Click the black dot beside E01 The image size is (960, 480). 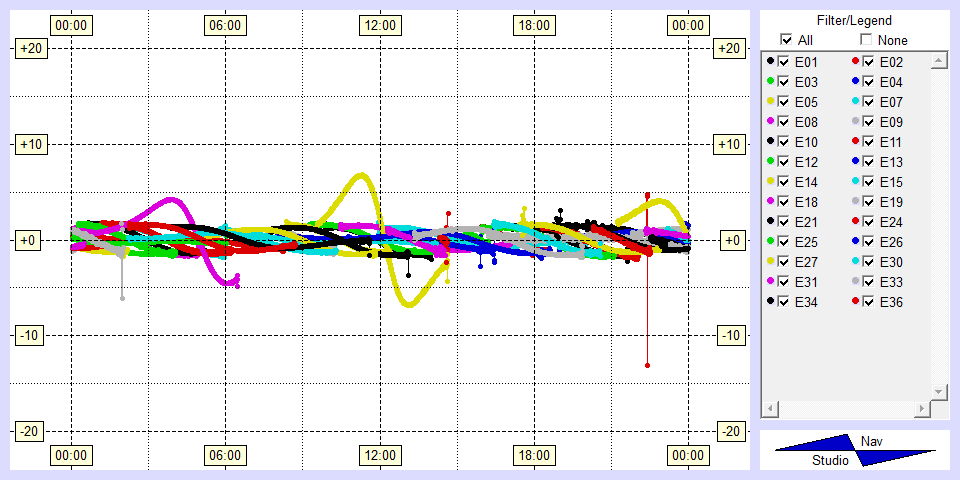(770, 62)
